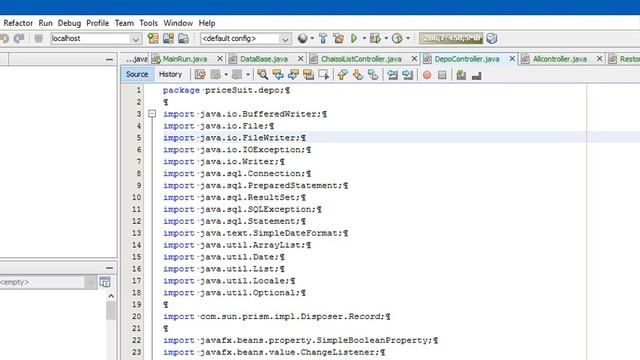Toggle Highlight Search icon
The image size is (640, 360).
click(x=309, y=74)
